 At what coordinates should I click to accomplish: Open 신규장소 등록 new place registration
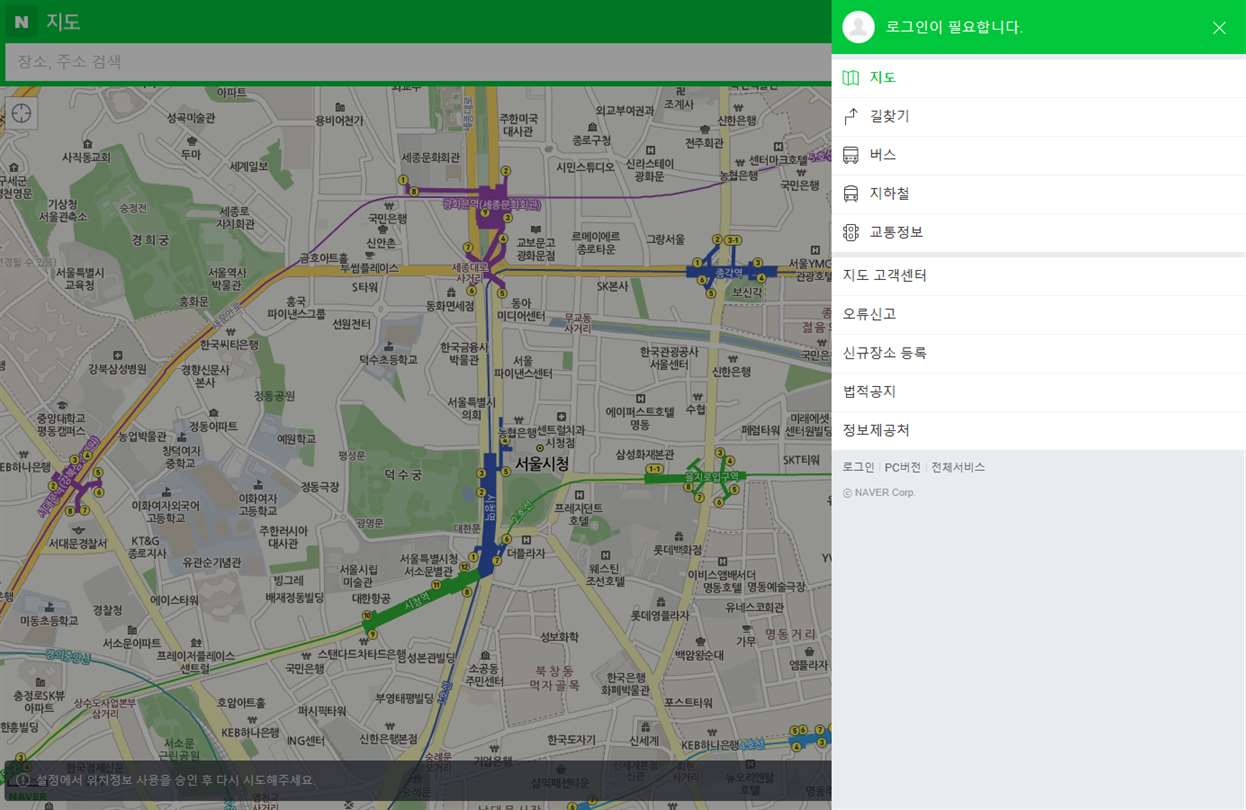(x=1038, y=353)
